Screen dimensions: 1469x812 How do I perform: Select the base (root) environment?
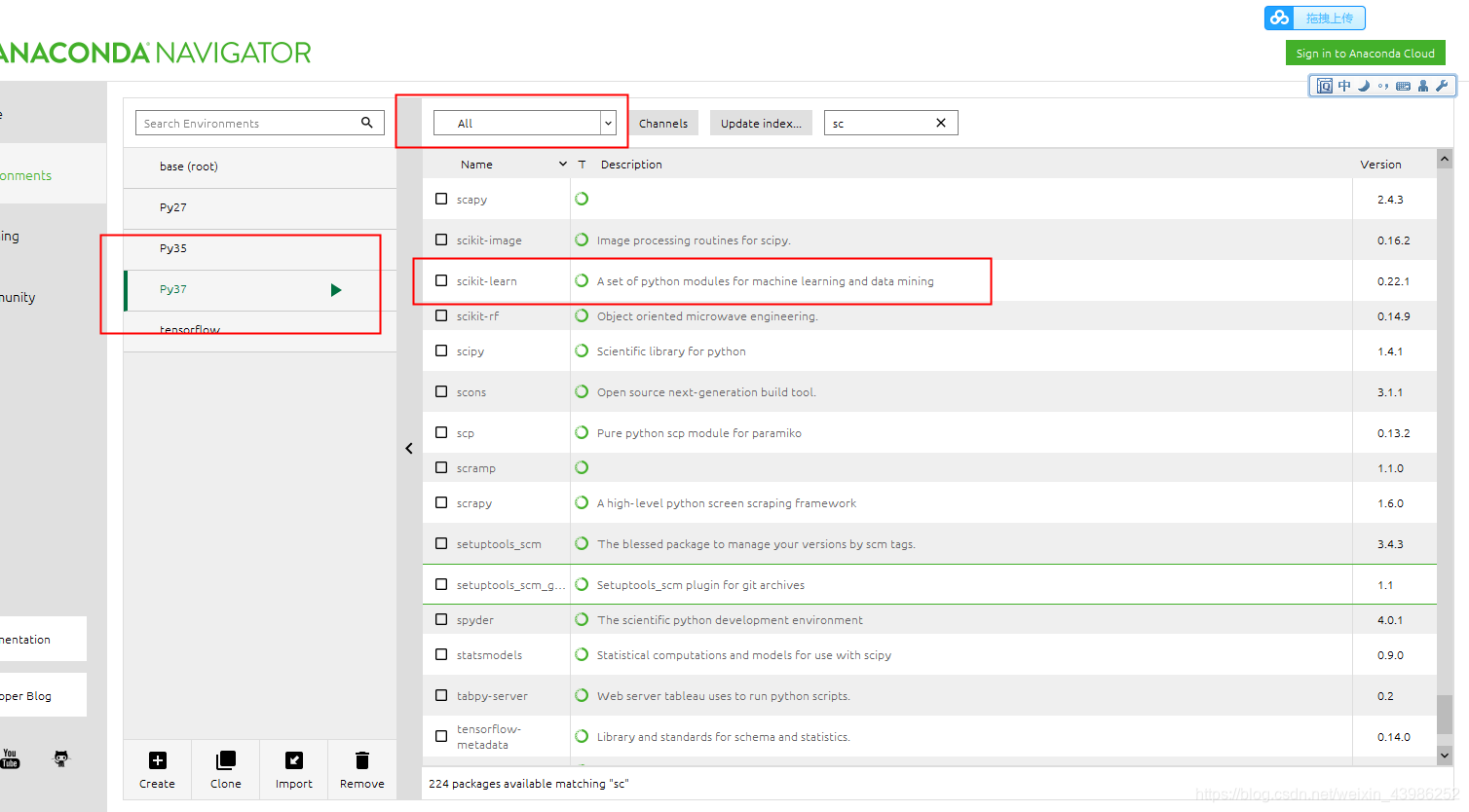click(x=260, y=166)
